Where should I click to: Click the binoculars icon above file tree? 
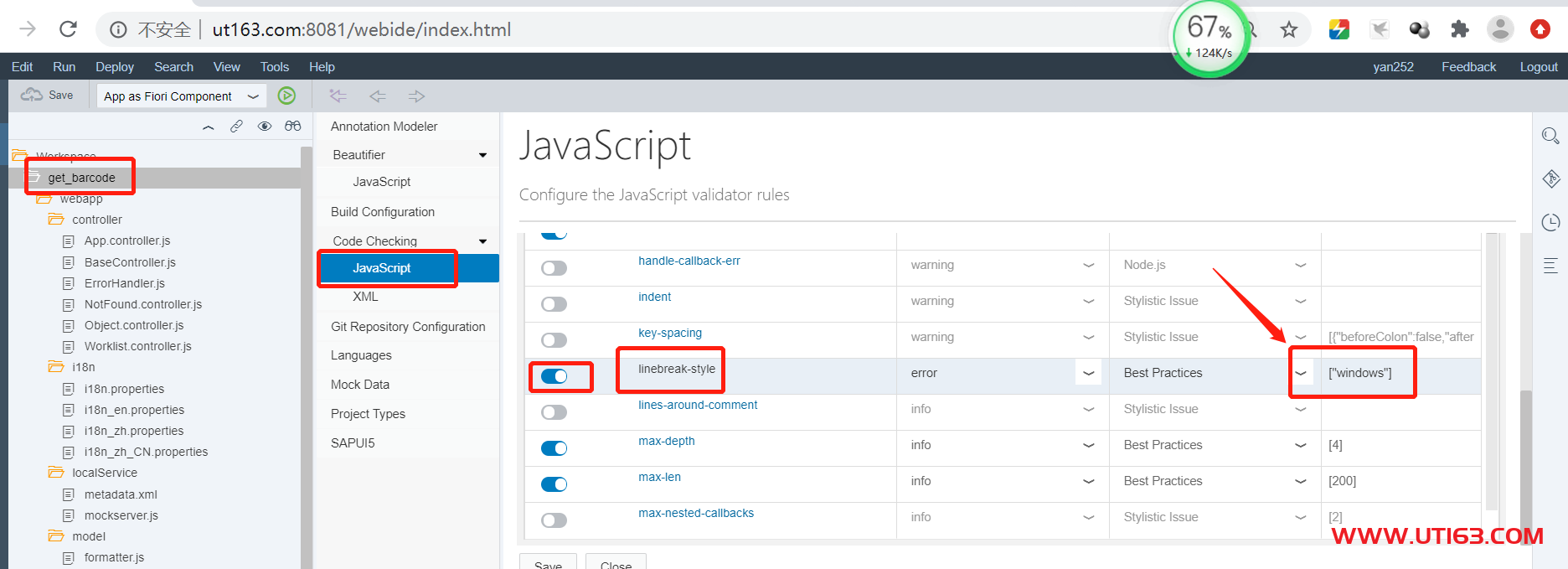(292, 127)
